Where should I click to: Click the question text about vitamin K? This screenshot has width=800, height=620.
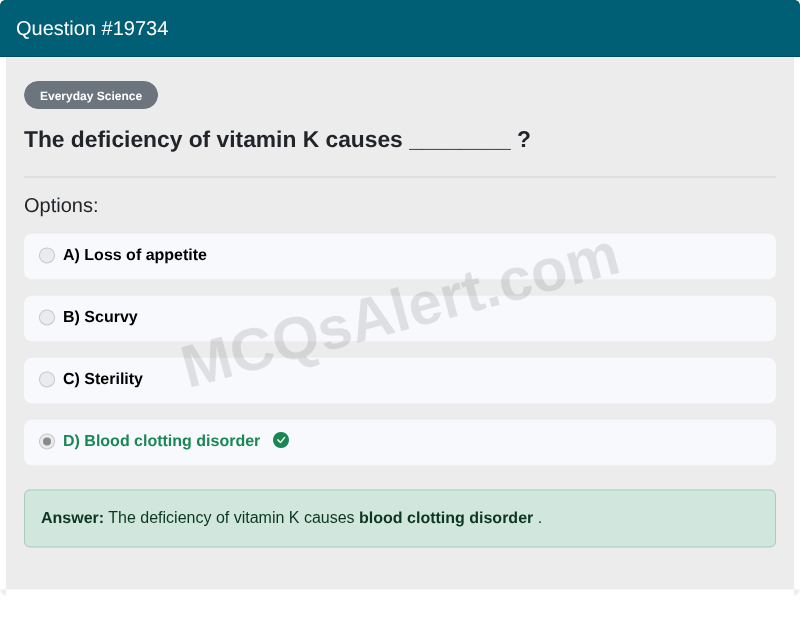coord(277,139)
